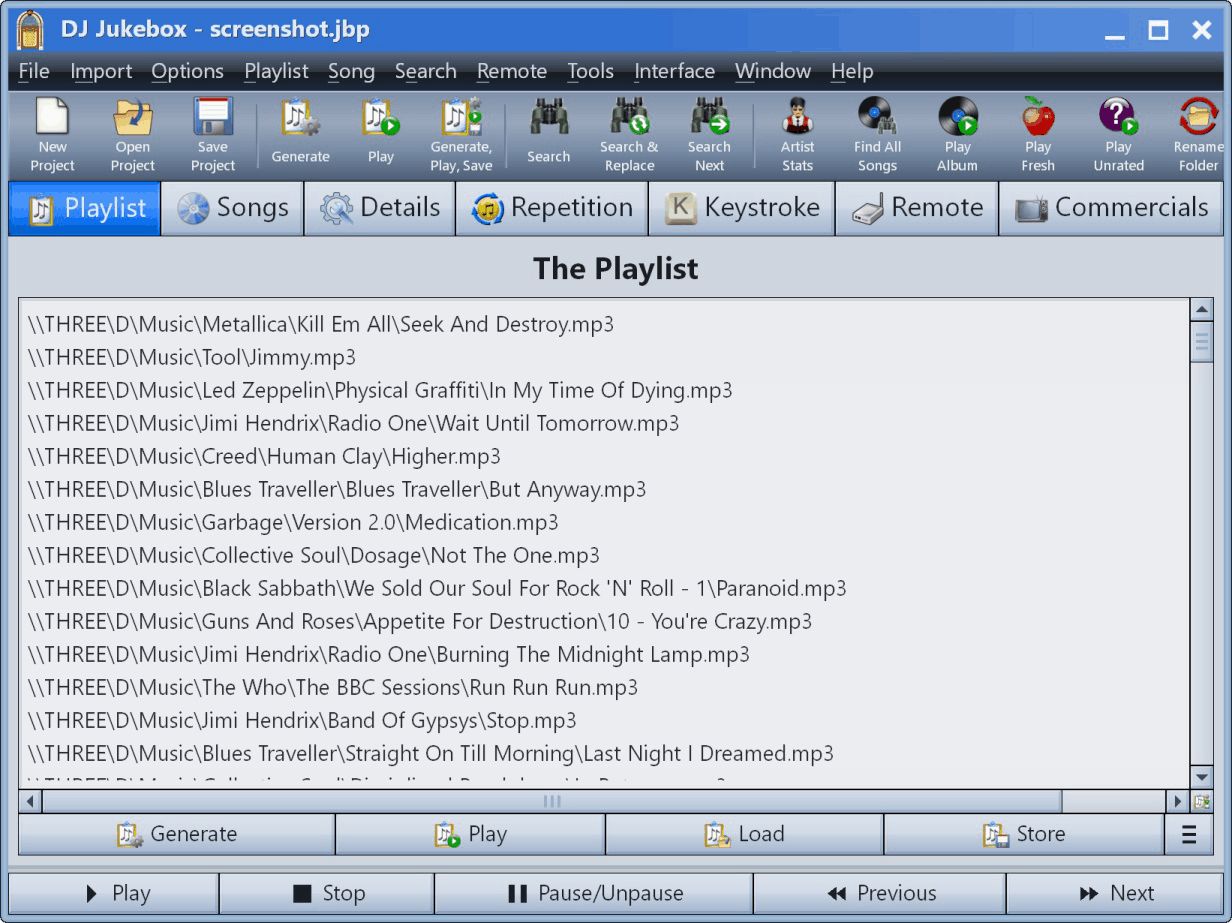The height and width of the screenshot is (923, 1232).
Task: Click the Play button below the playlist list
Action: point(470,834)
